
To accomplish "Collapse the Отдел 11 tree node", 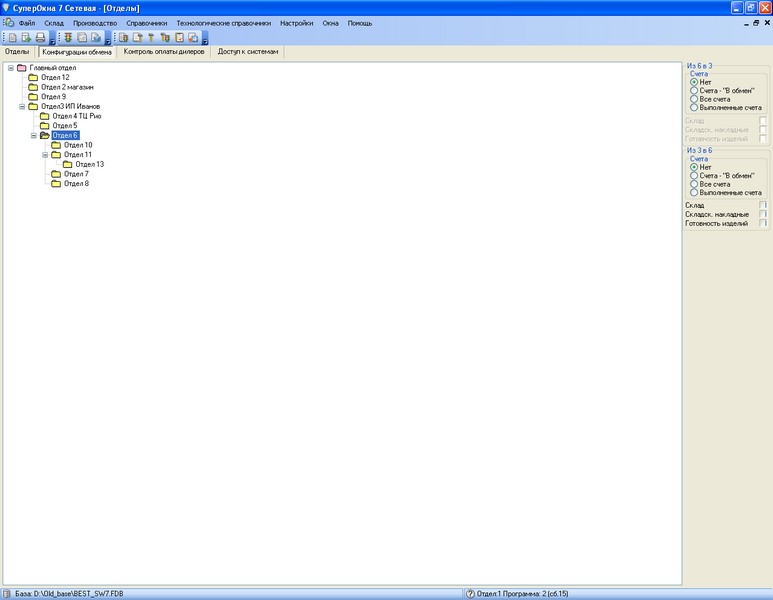I will 45,155.
